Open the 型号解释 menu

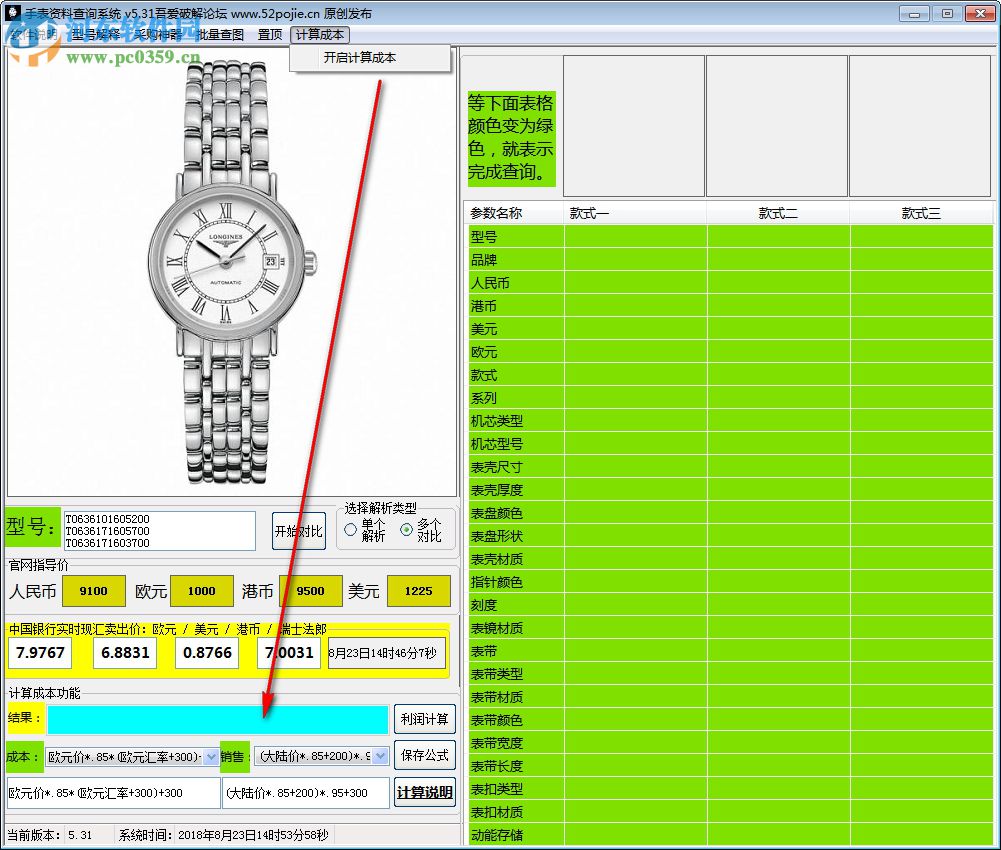(x=96, y=34)
